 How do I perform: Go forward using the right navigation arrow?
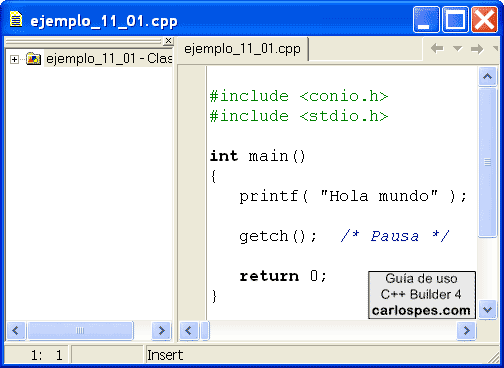(477, 49)
